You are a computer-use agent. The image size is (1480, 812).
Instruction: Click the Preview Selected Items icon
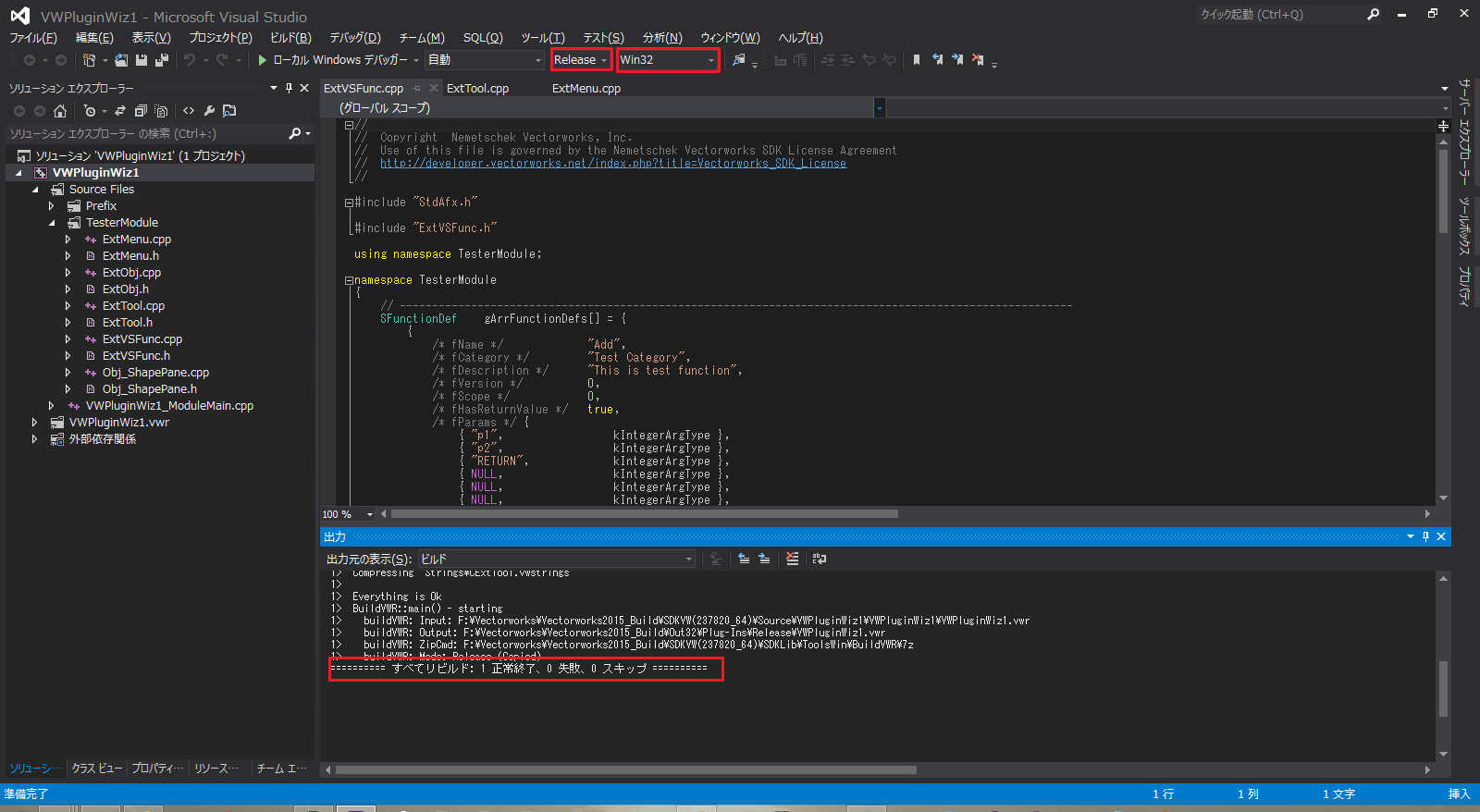coord(229,111)
